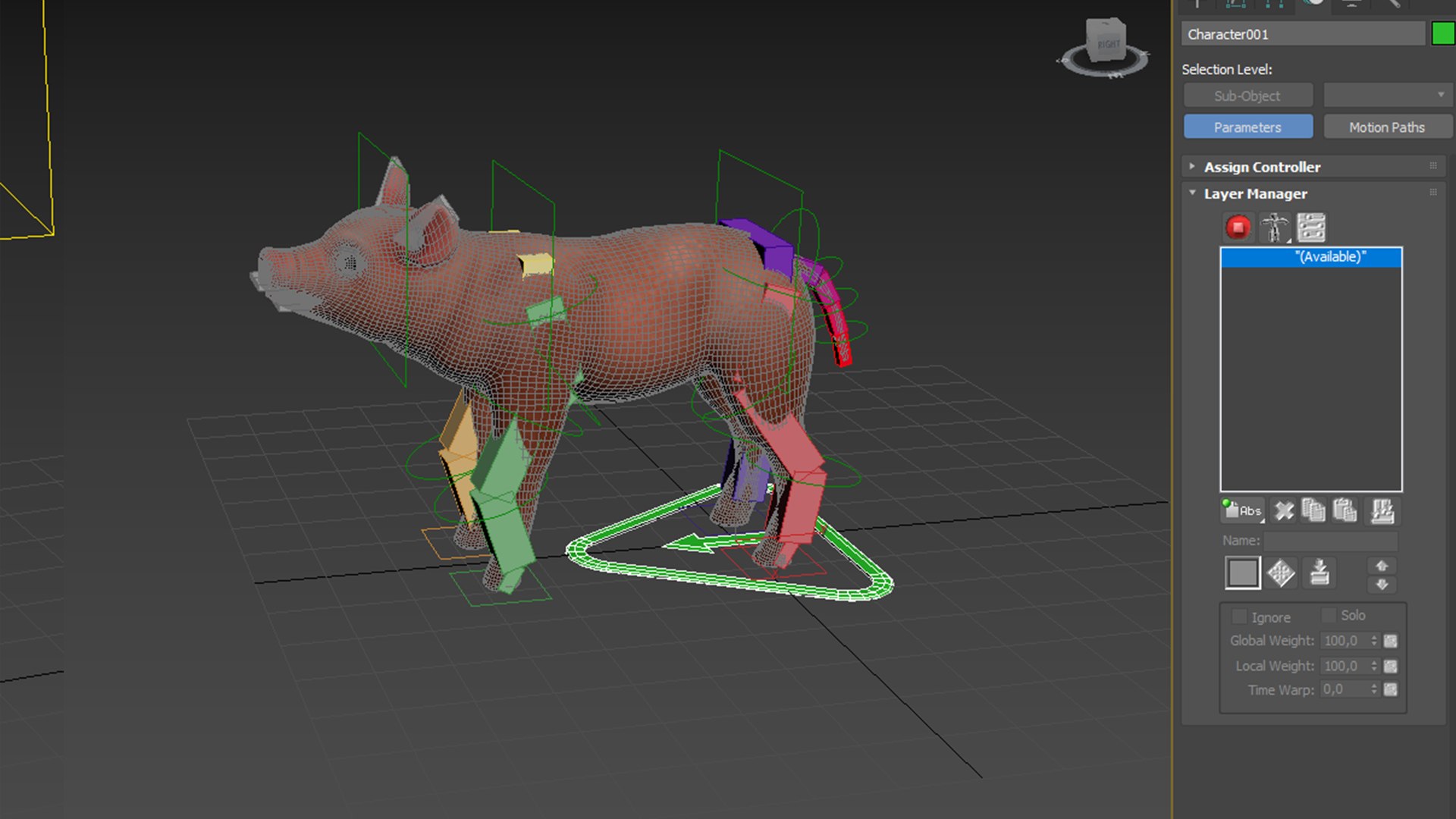1456x819 pixels.
Task: Click the Layer Manager rollout drag handle
Action: point(1433,193)
